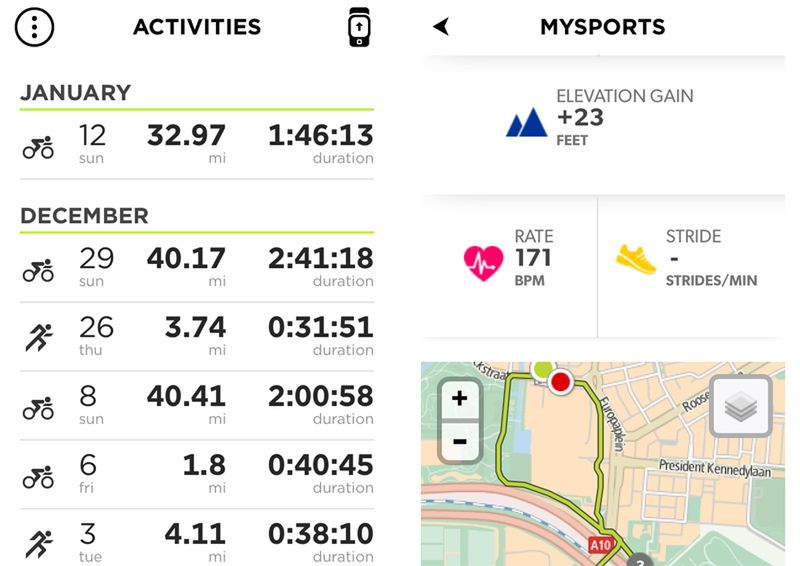Go back using the MySports arrow
Screen dimensions: 800x566
click(441, 27)
